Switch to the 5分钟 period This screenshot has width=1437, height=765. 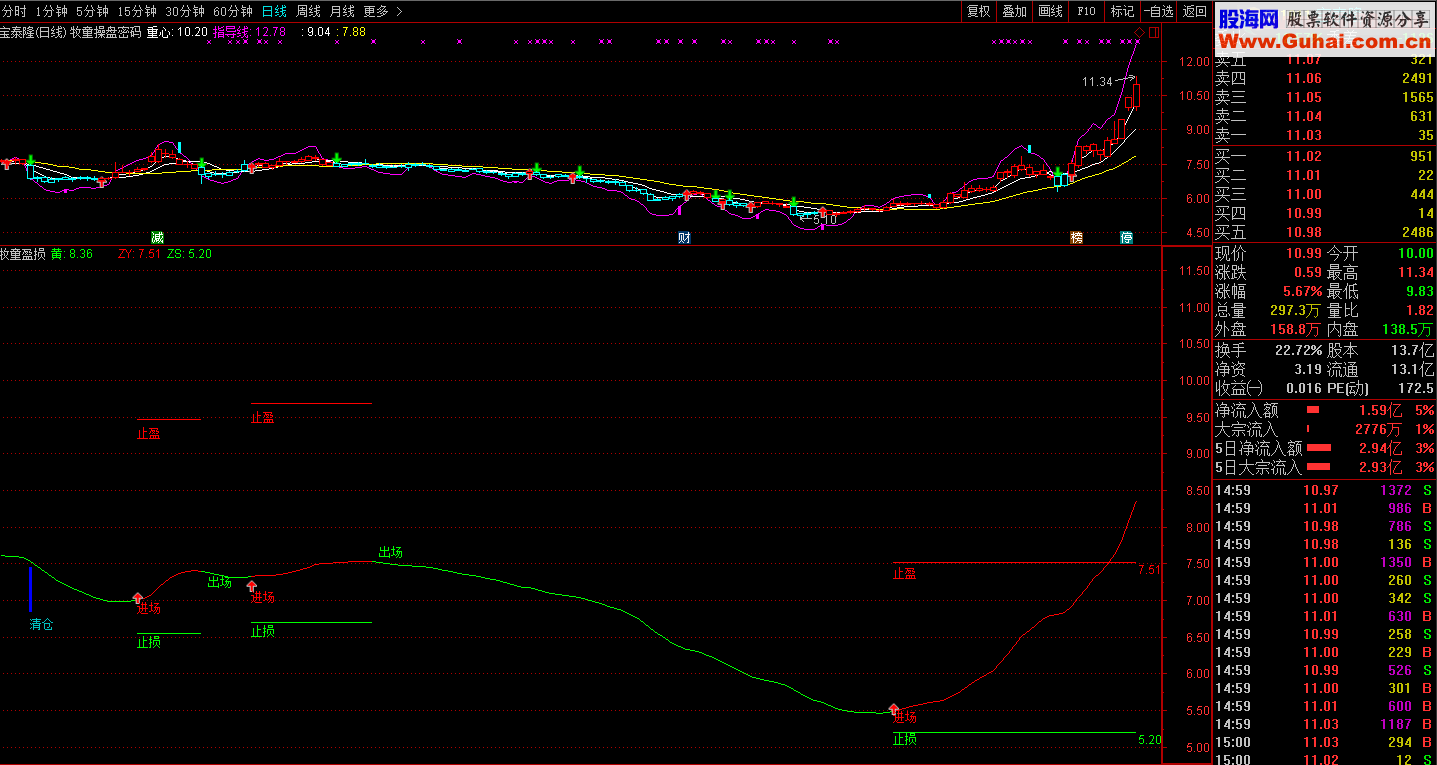(93, 11)
